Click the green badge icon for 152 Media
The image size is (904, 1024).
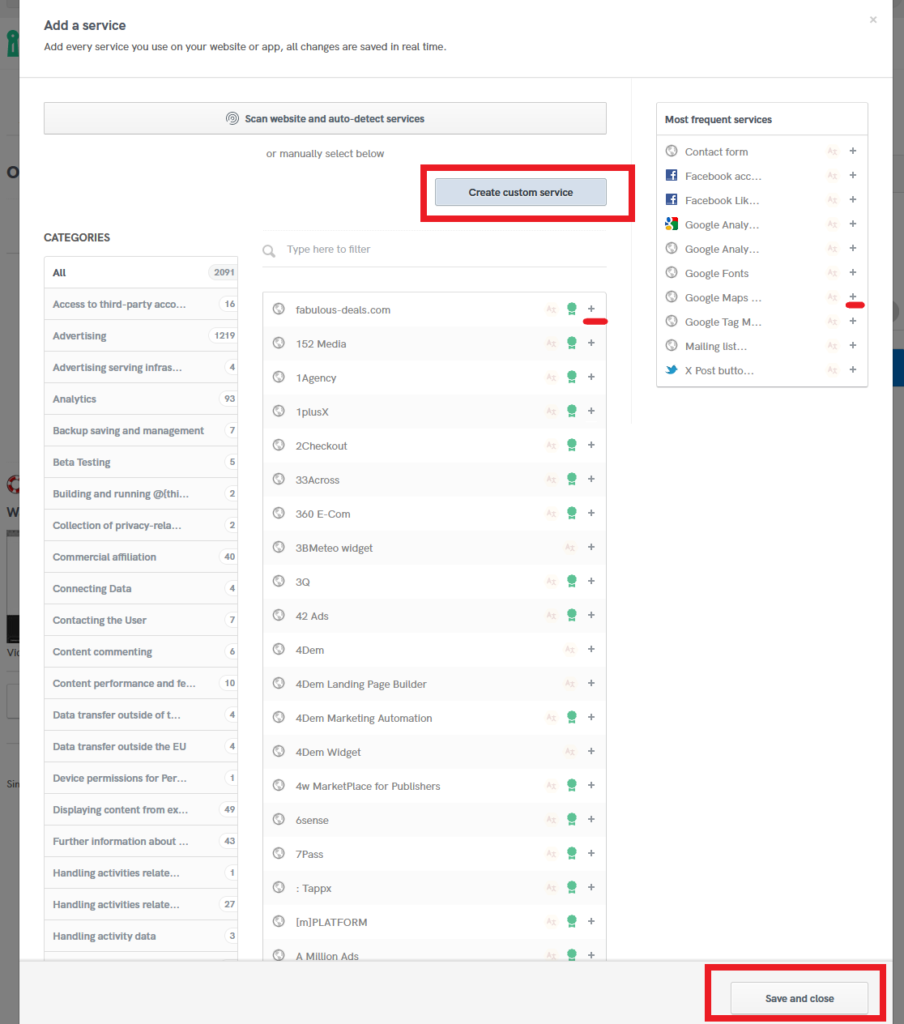(572, 343)
